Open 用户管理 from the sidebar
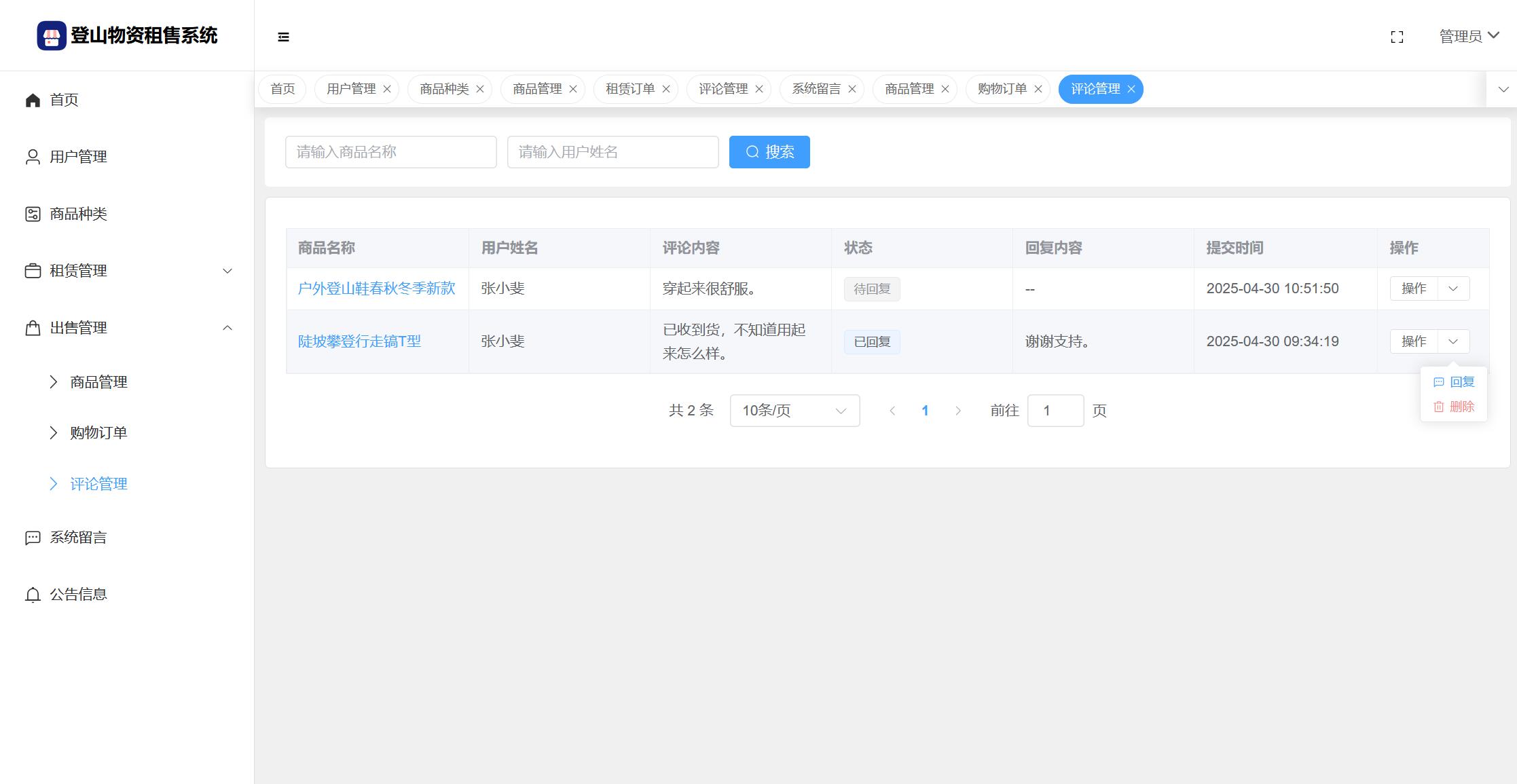Image resolution: width=1517 pixels, height=784 pixels. [78, 157]
